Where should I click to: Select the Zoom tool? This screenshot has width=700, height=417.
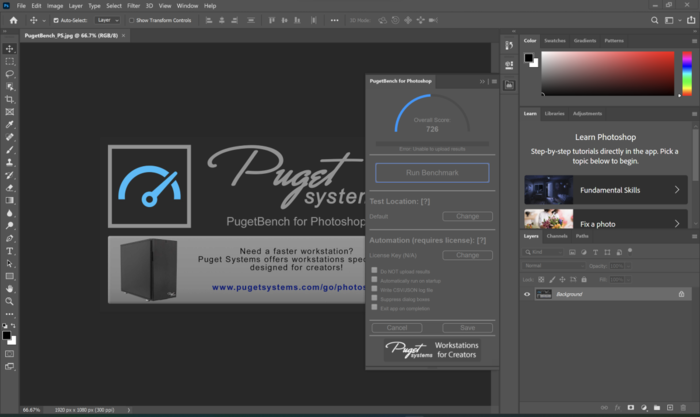pos(9,301)
